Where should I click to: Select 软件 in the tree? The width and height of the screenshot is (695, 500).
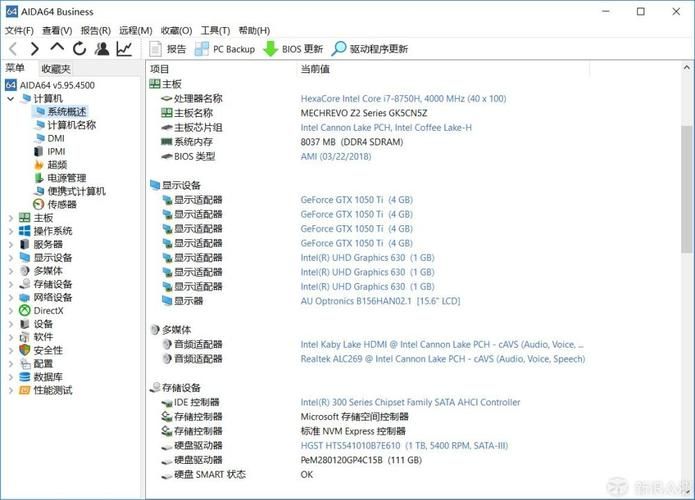43,337
